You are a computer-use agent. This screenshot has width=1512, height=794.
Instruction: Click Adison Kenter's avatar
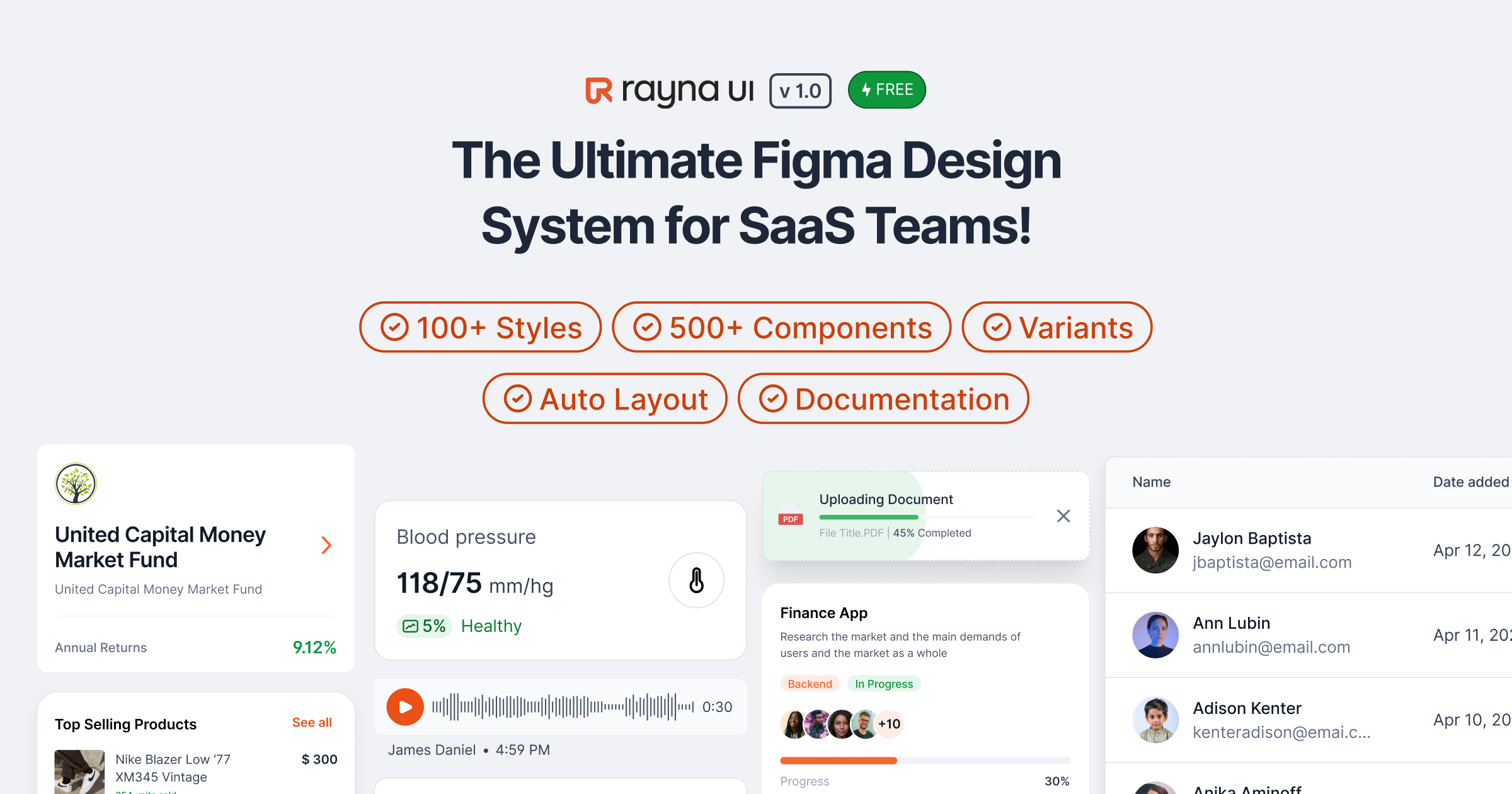click(1155, 720)
